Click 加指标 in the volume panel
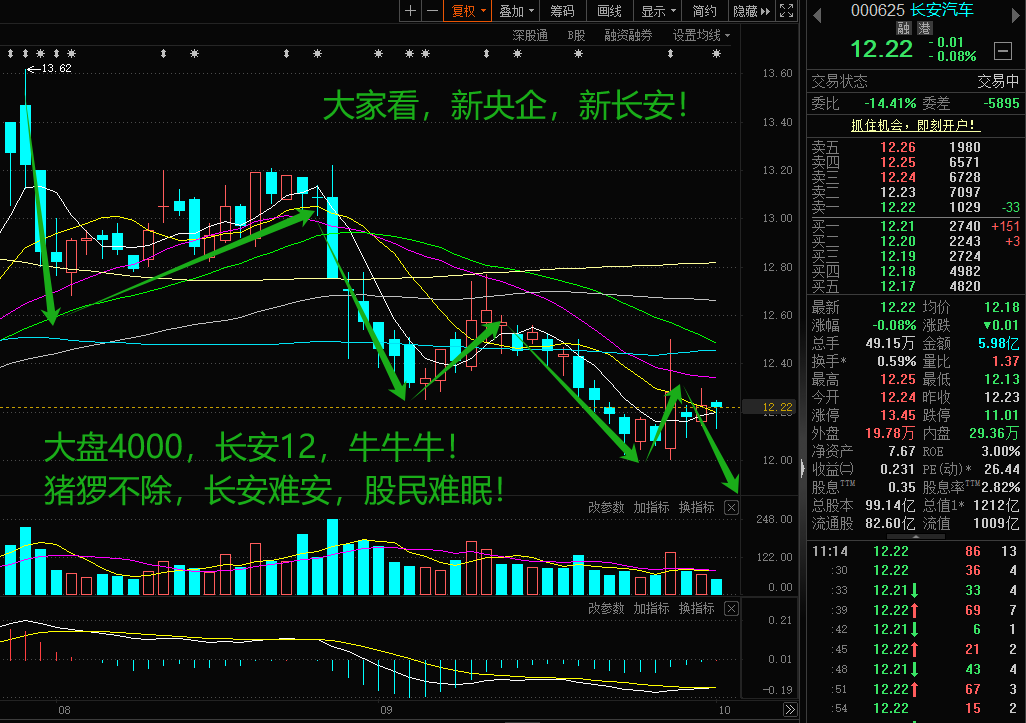 (651, 508)
